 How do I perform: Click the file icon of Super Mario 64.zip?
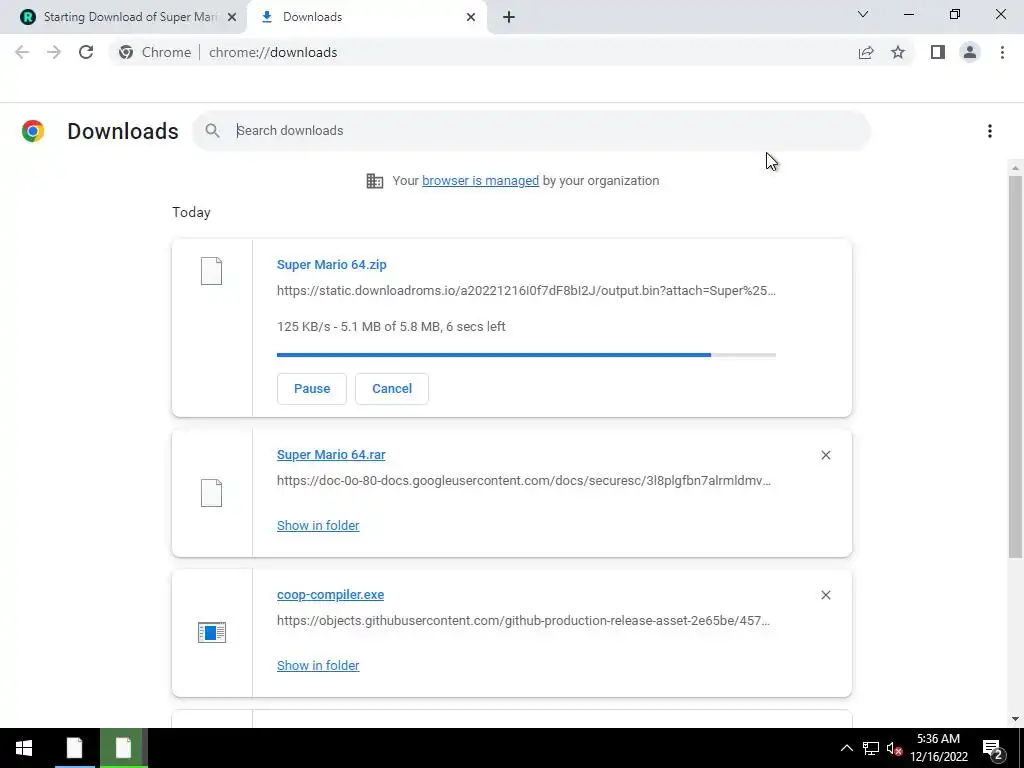pyautogui.click(x=212, y=271)
